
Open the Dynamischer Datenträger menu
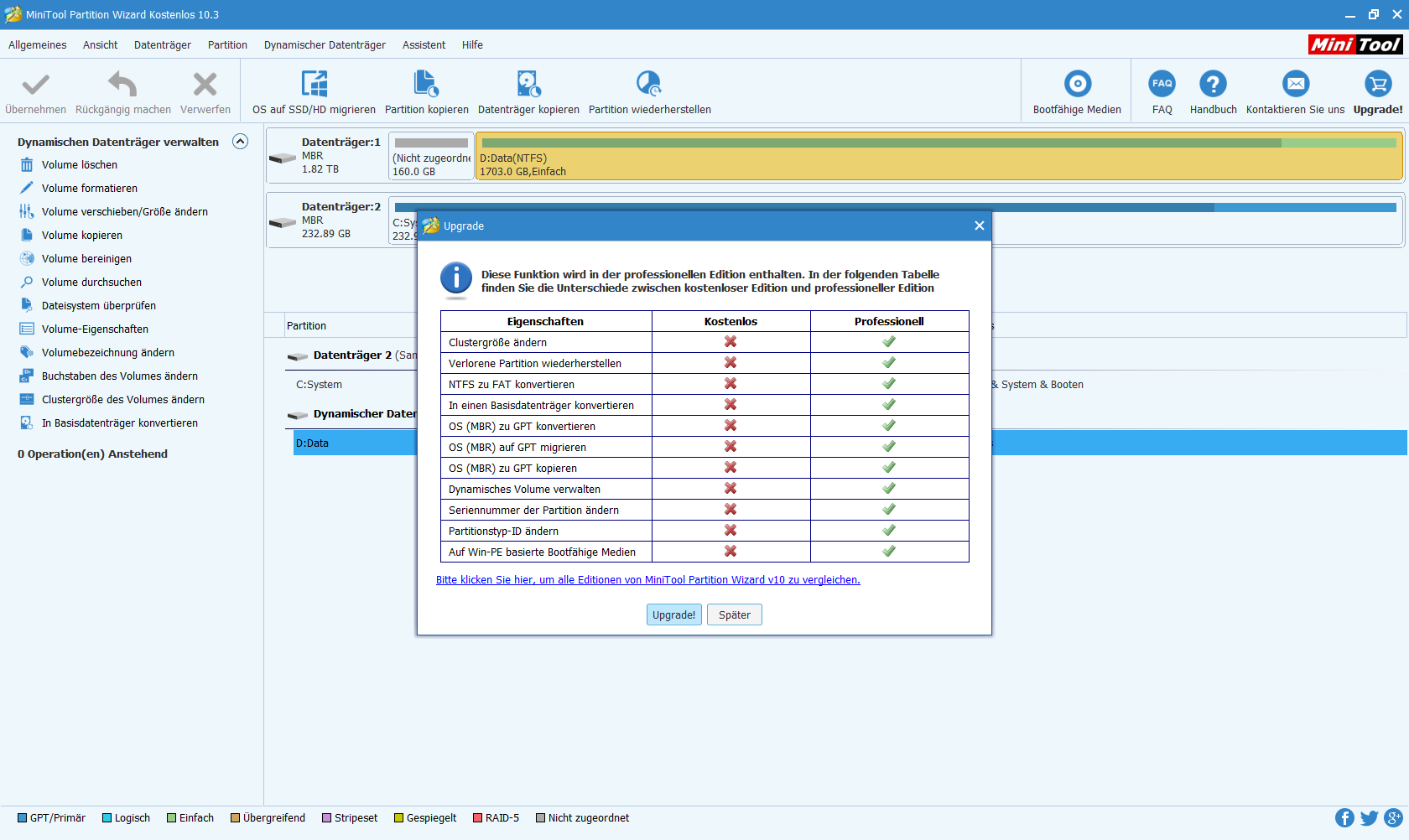[325, 45]
